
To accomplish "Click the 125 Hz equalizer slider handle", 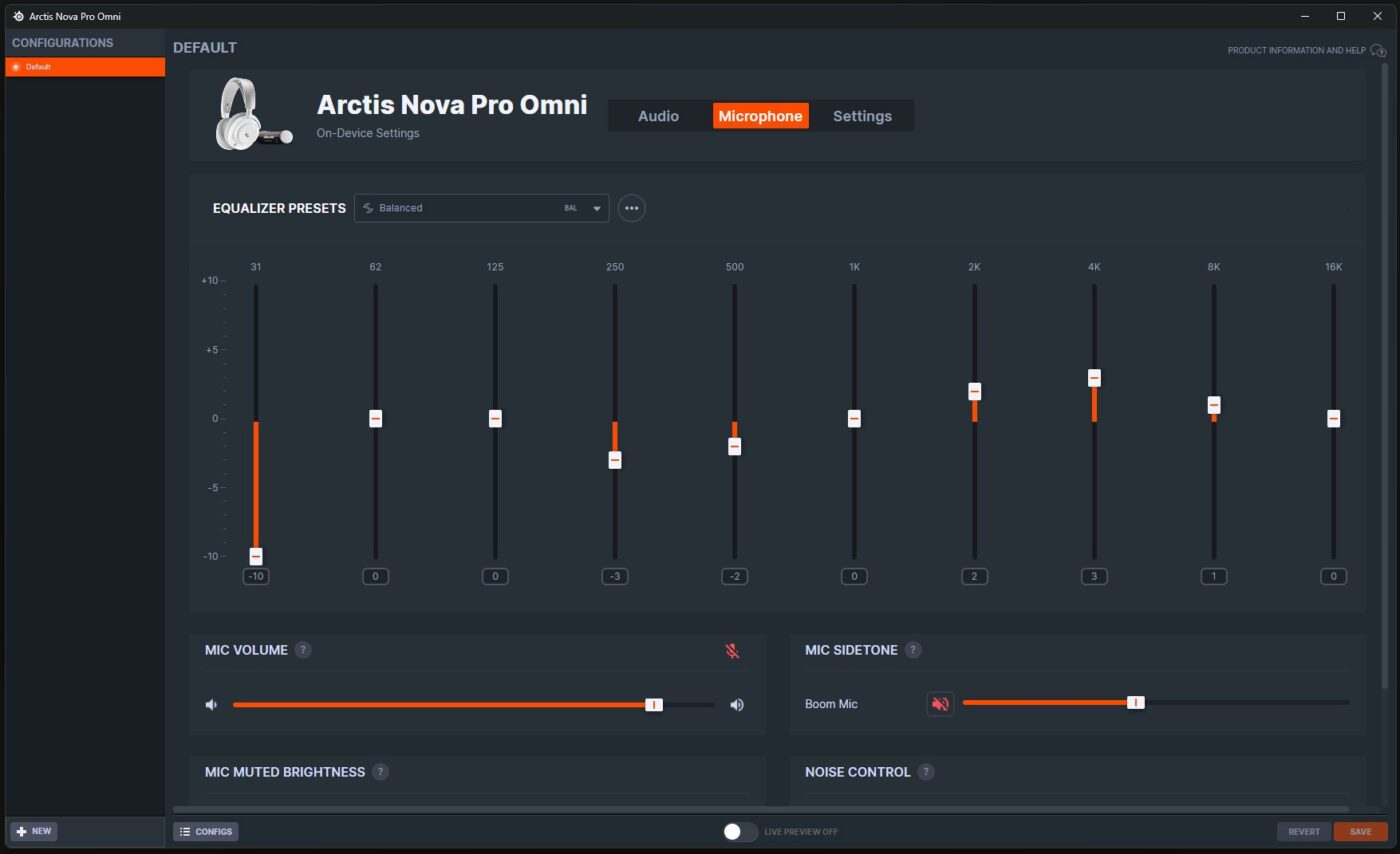I will click(495, 419).
